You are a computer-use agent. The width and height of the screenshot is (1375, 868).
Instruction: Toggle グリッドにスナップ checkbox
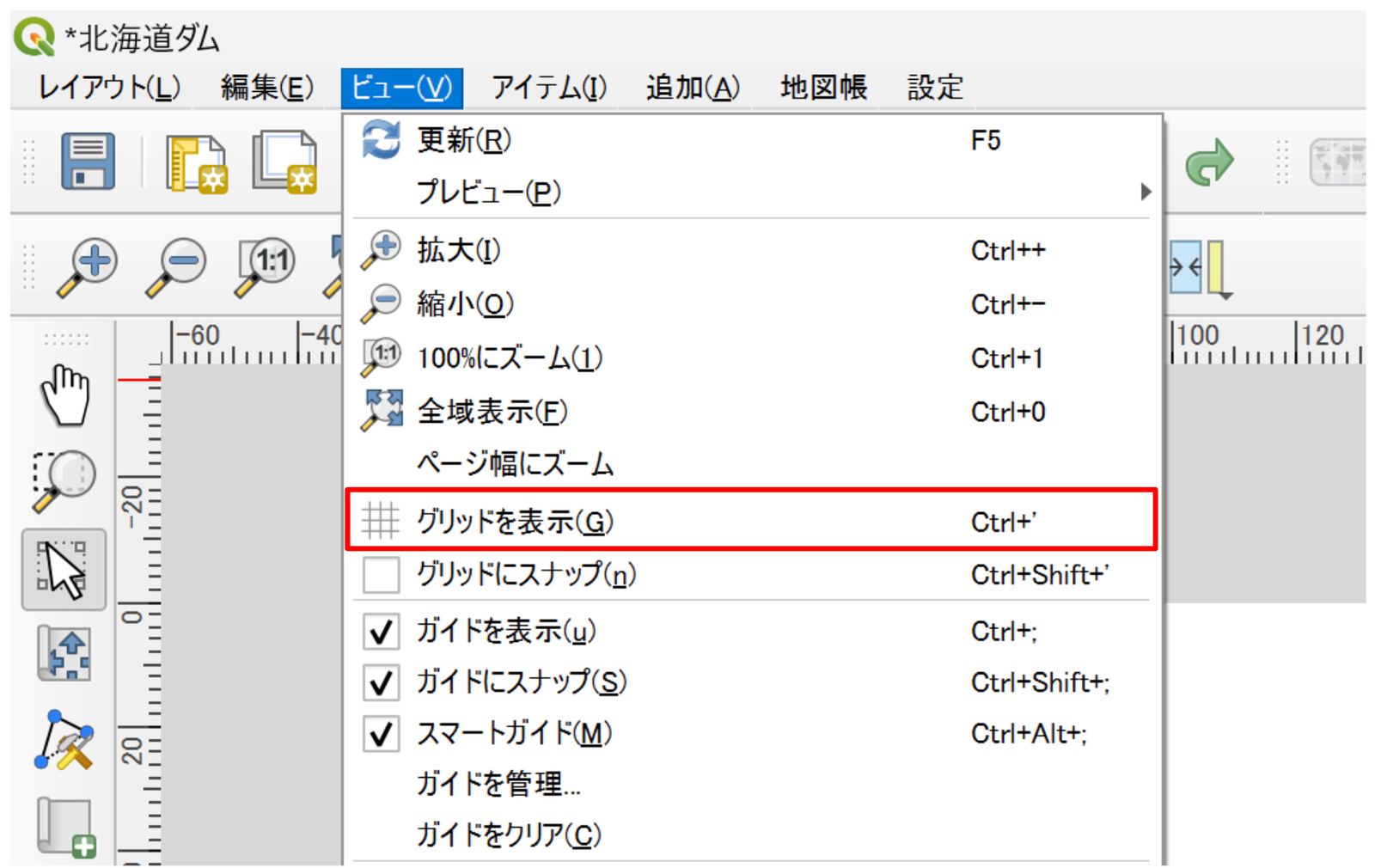click(x=381, y=575)
